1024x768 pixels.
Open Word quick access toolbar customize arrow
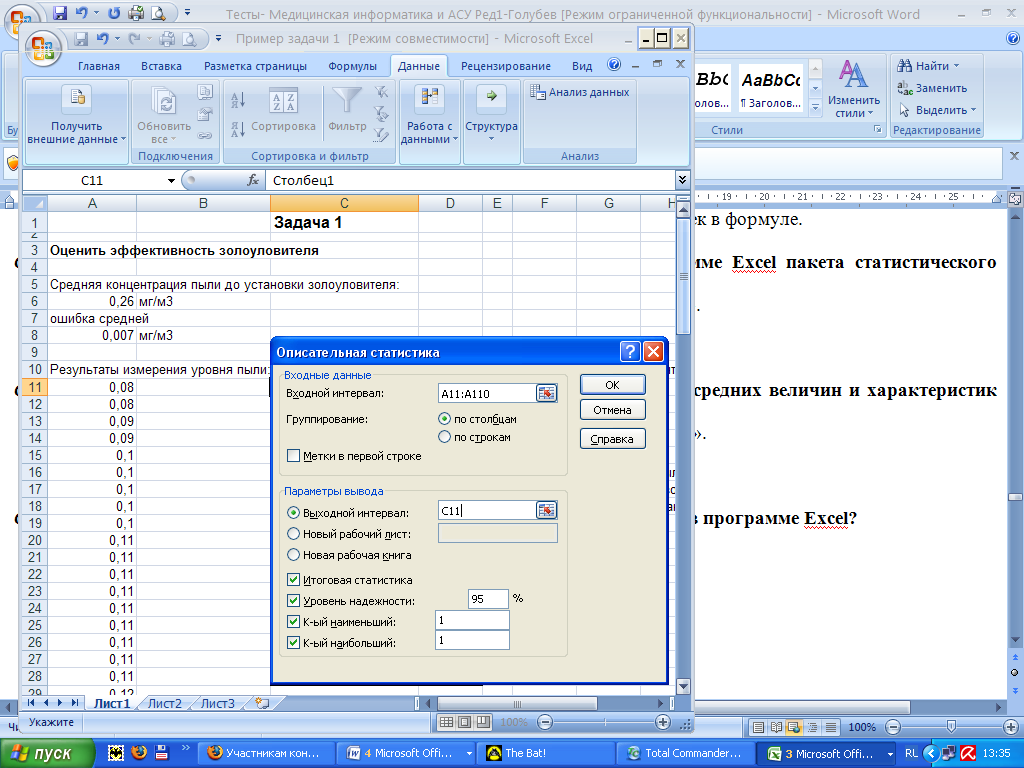187,12
